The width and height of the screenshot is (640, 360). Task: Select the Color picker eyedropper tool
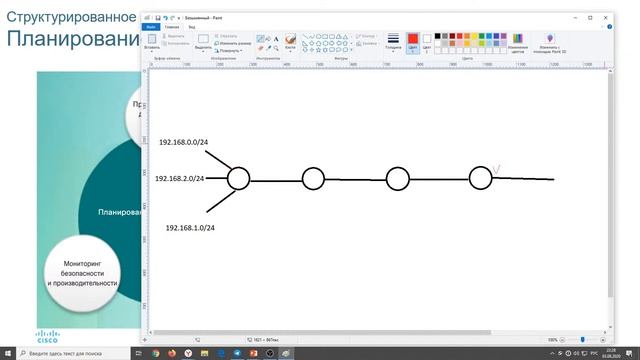pyautogui.click(x=269, y=48)
